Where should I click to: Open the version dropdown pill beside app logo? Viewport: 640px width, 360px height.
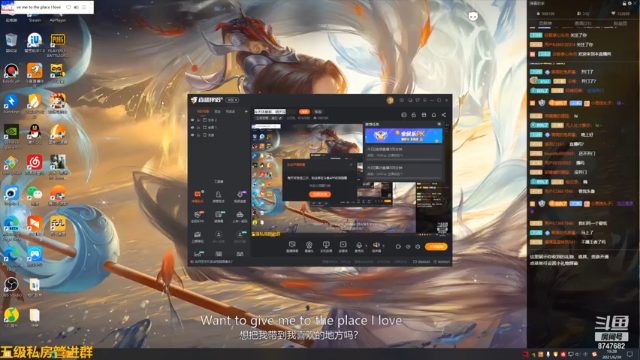pos(232,100)
